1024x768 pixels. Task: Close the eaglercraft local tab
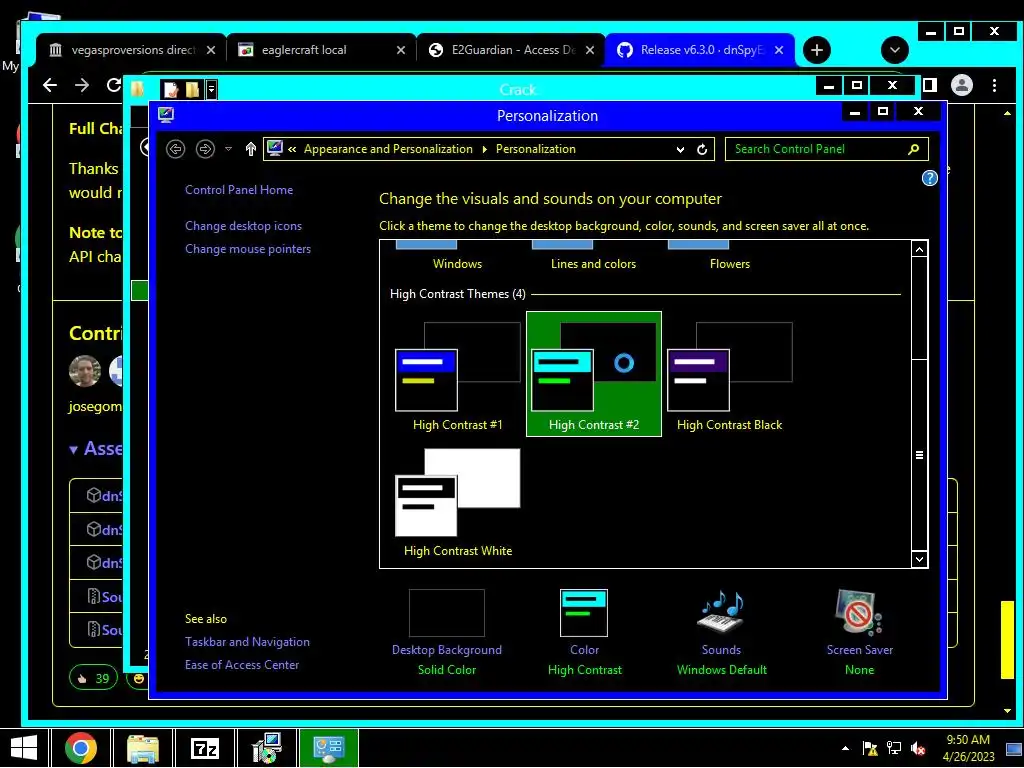[x=400, y=50]
